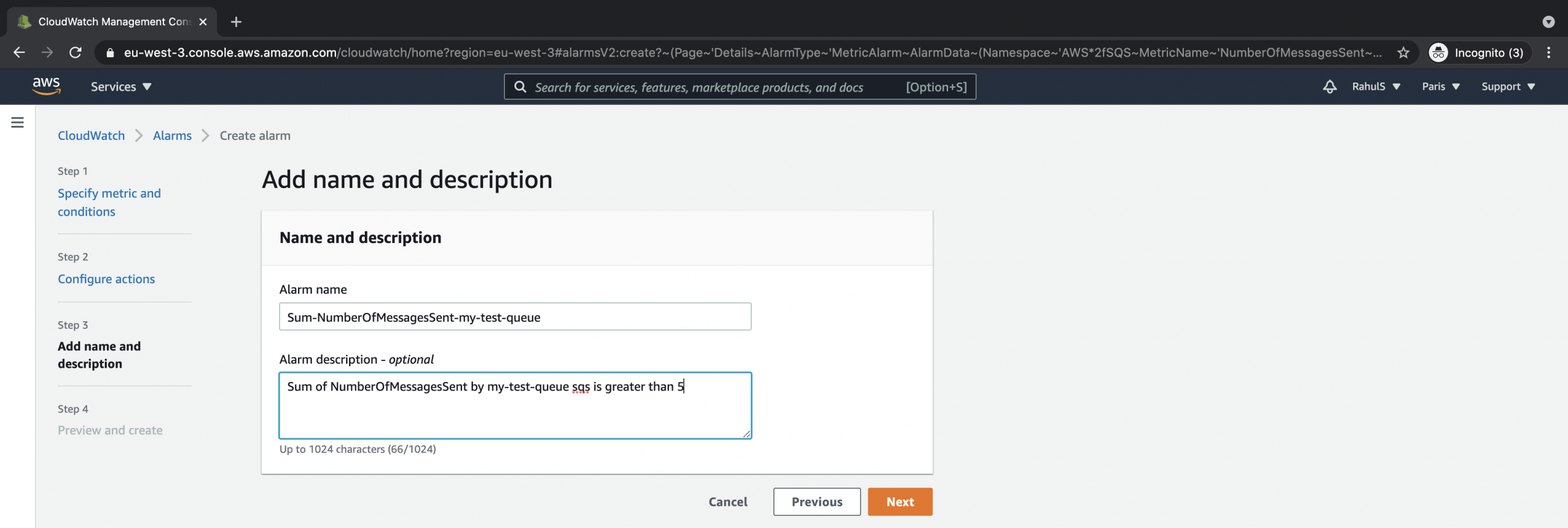Close the CloudWatch Management Console tab
Screen dimensions: 1568x528
click(203, 22)
